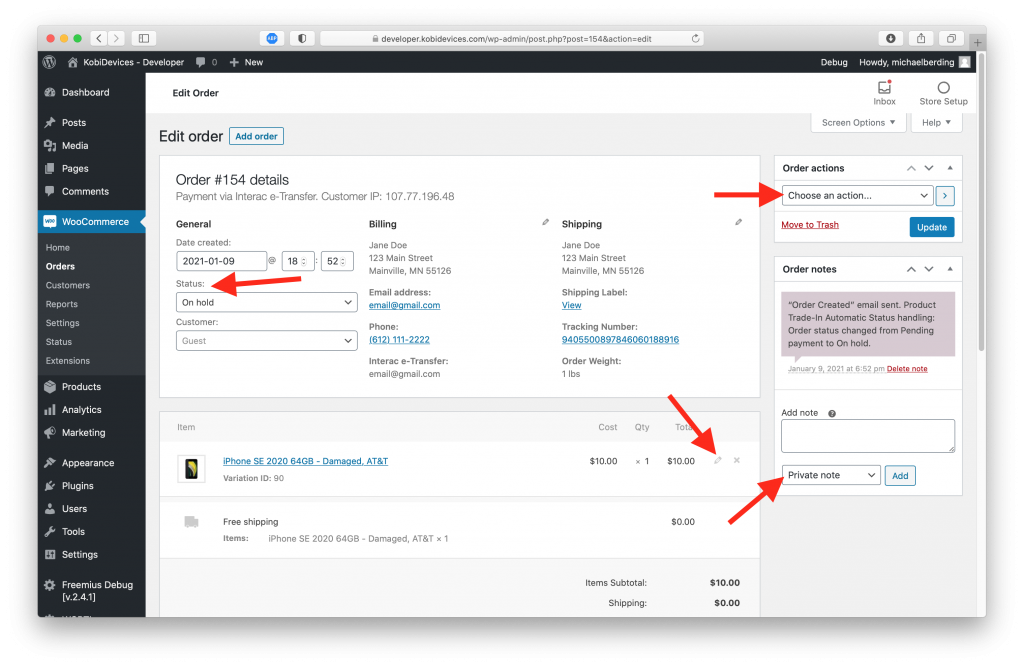Click Safari forward button
The height and width of the screenshot is (667, 1024).
coord(116,39)
